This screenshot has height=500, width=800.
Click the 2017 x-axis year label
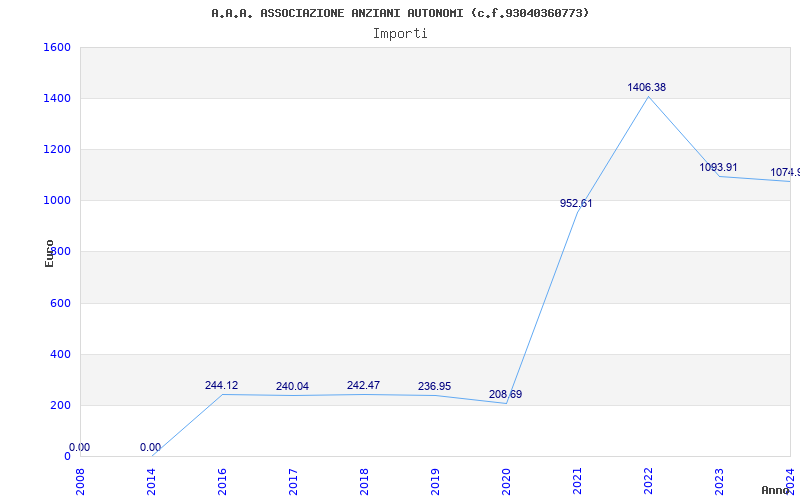(x=293, y=481)
